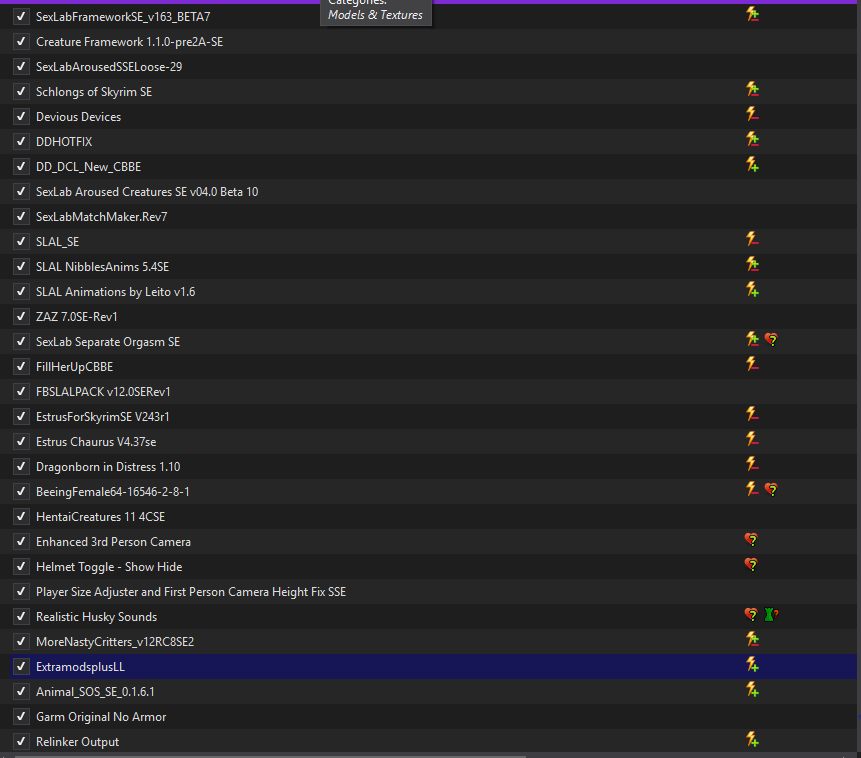Click the overwritten conflict icon for Devious Devices
861x758 pixels.
[x=752, y=114]
